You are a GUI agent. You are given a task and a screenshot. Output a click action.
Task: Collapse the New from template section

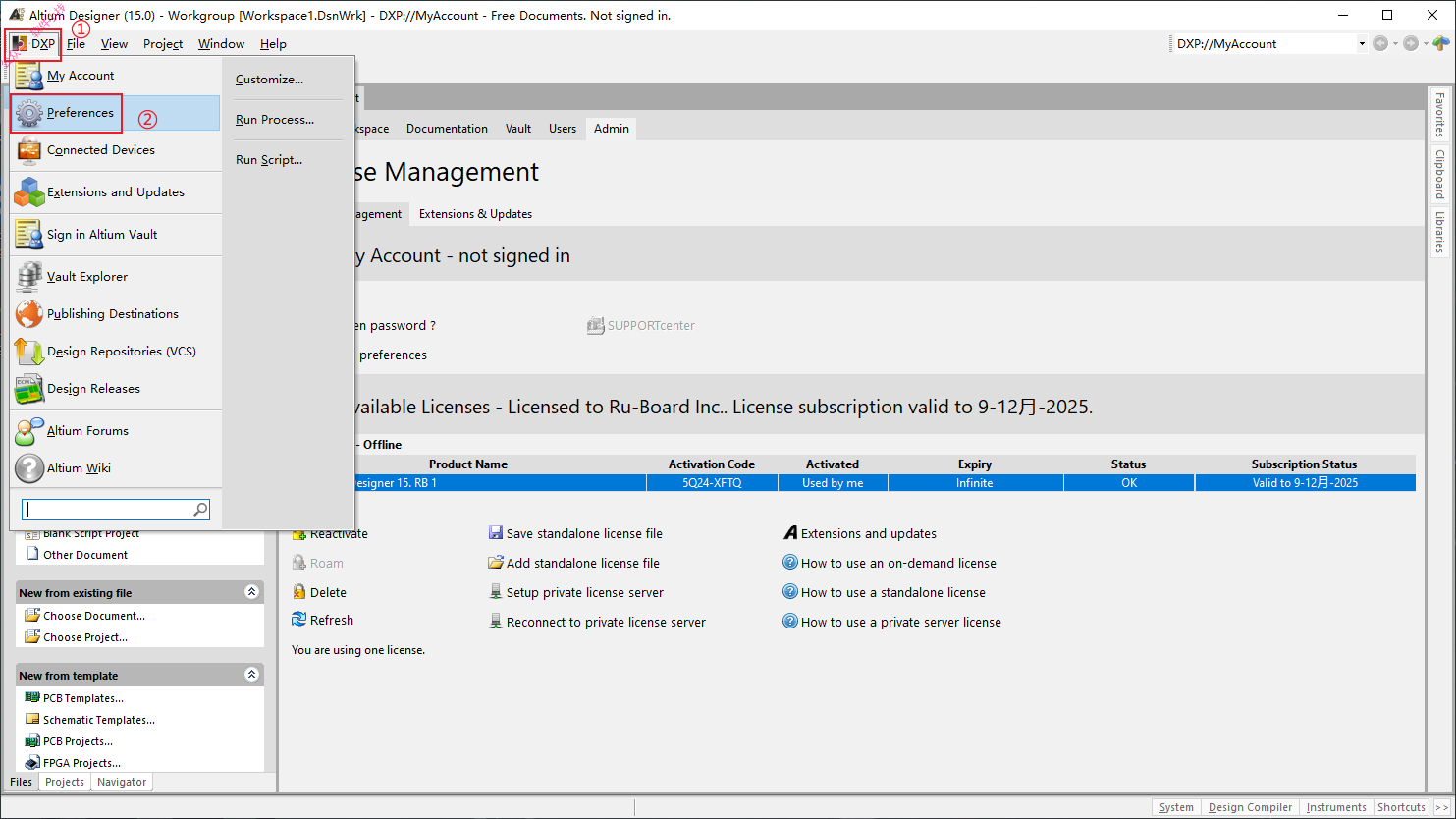click(251, 675)
